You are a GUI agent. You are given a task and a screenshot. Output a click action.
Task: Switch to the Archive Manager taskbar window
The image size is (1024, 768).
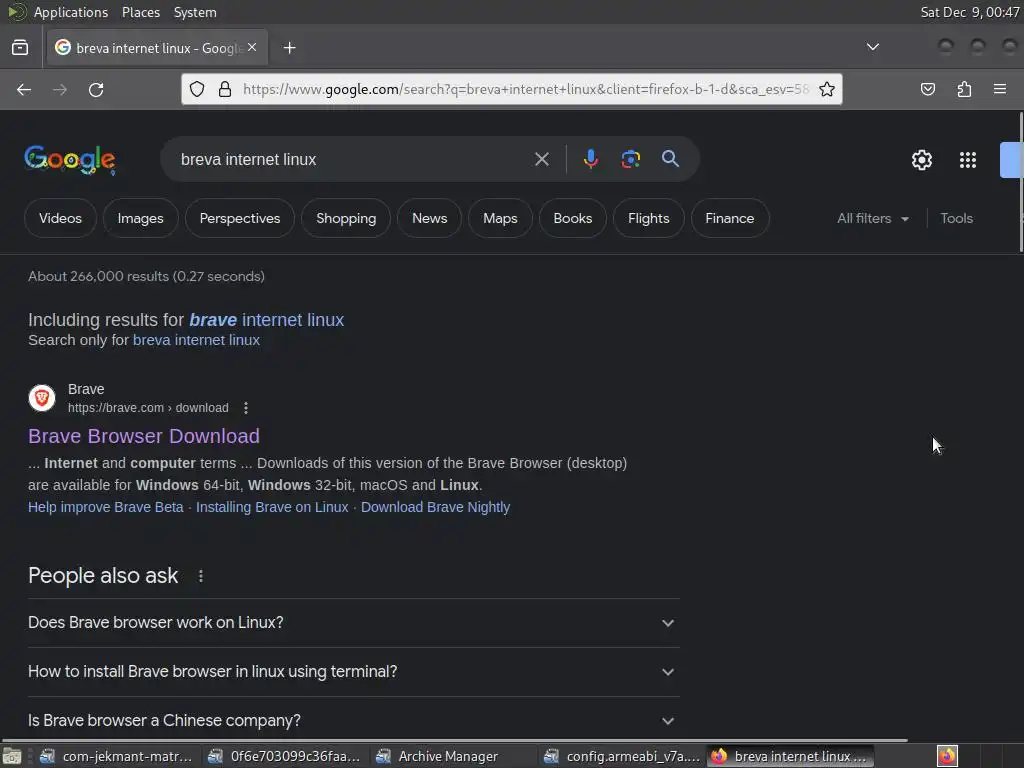[452, 756]
